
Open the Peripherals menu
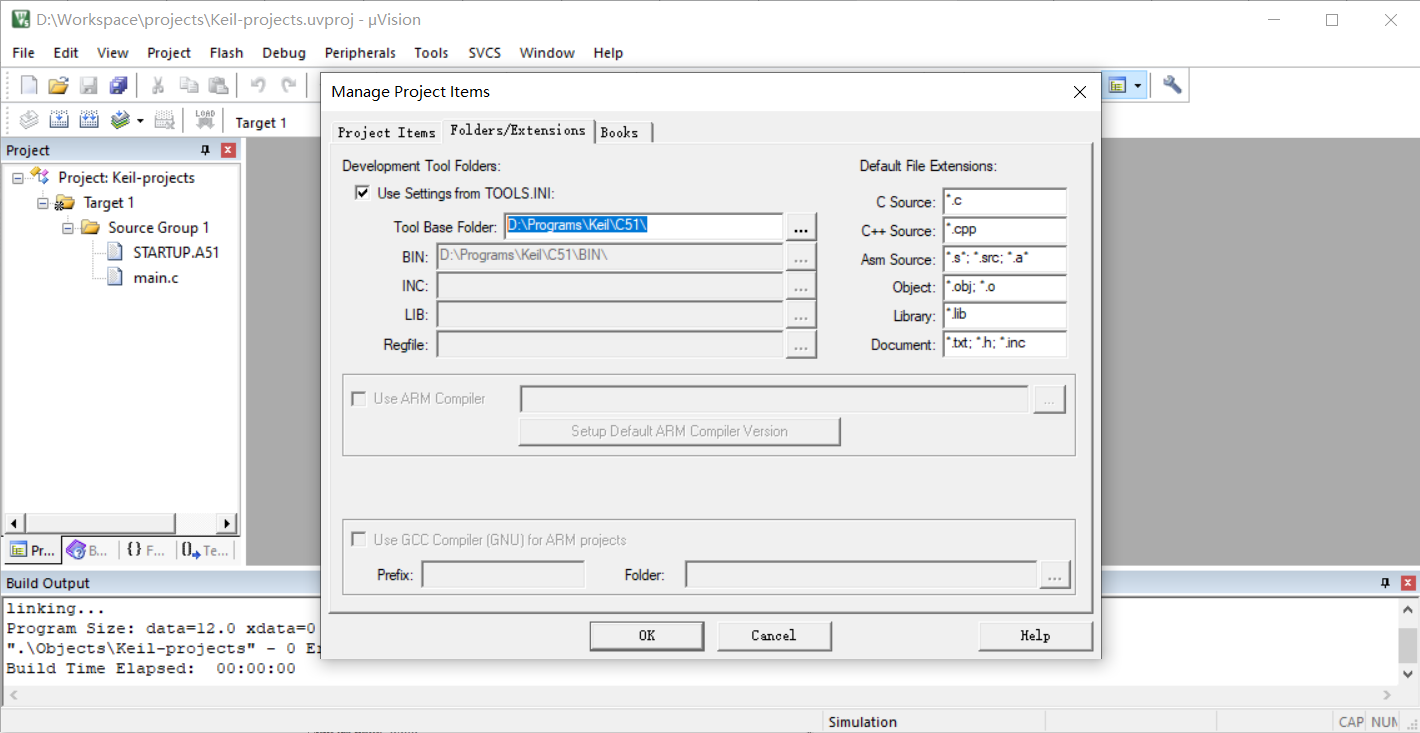(x=360, y=53)
